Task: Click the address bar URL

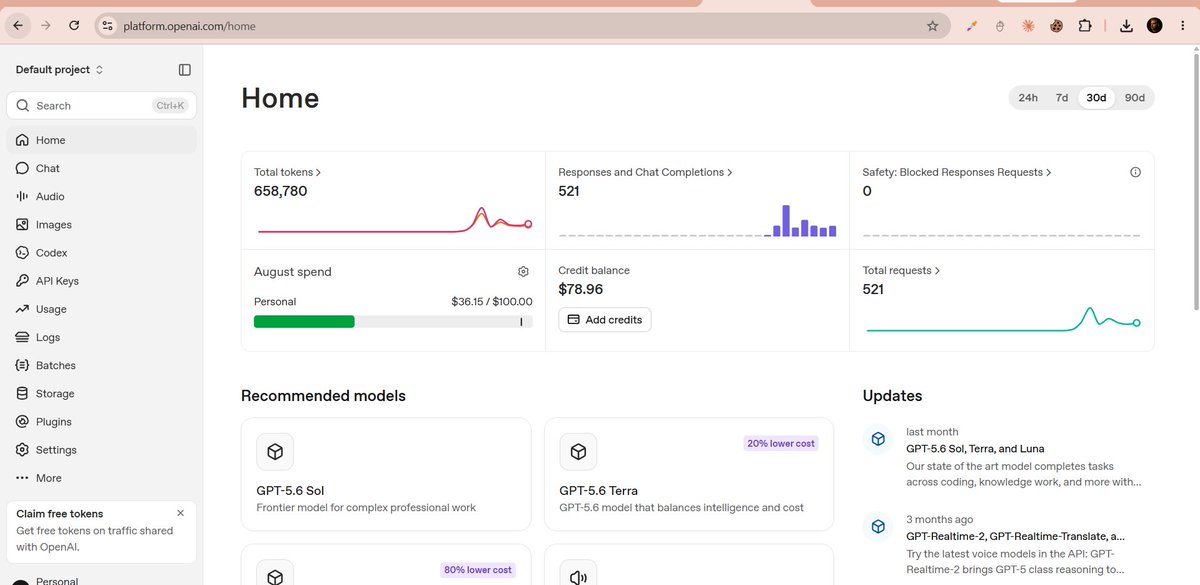Action: click(x=190, y=26)
